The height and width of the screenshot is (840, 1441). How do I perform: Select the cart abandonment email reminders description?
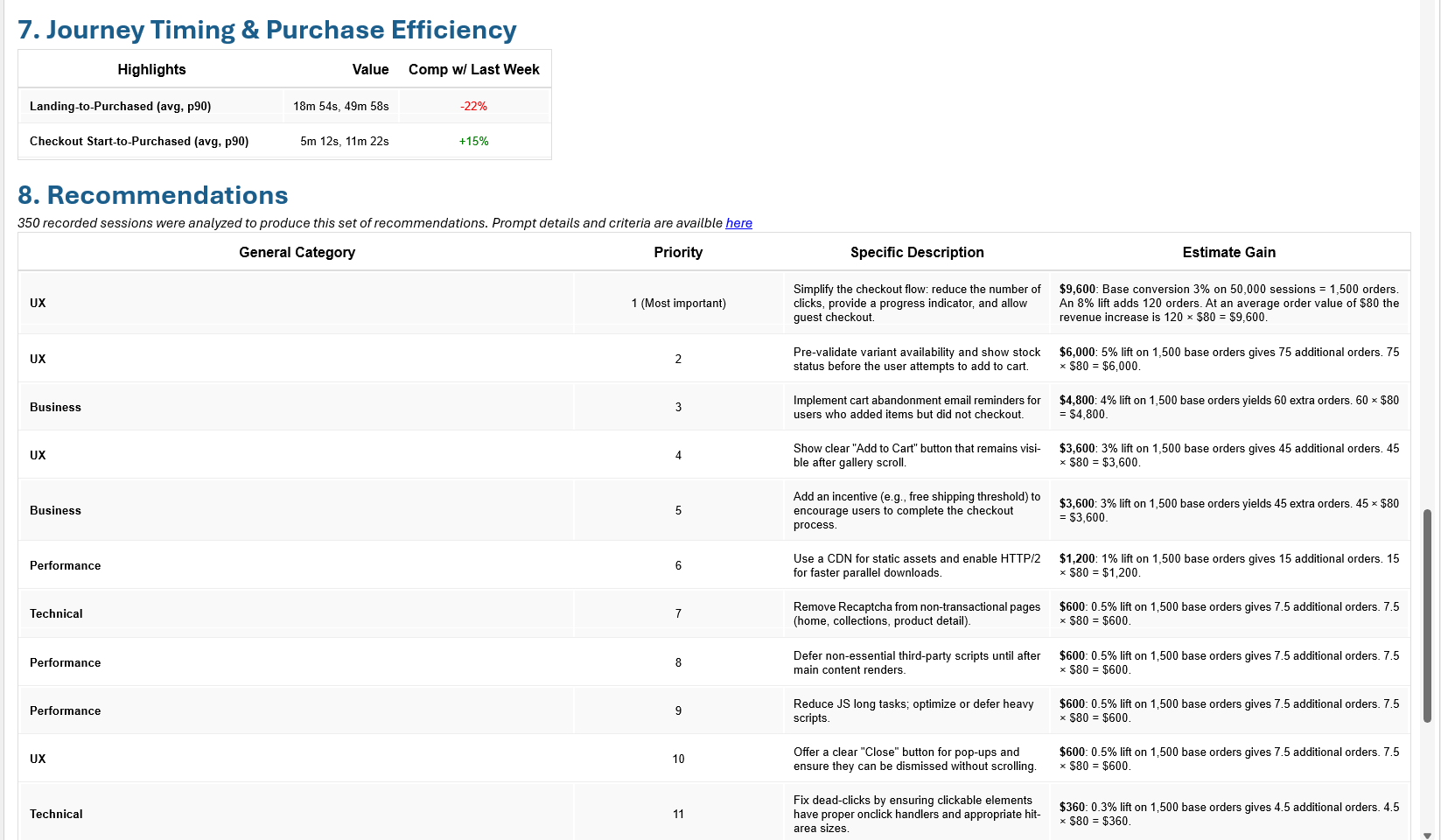pyautogui.click(x=916, y=407)
